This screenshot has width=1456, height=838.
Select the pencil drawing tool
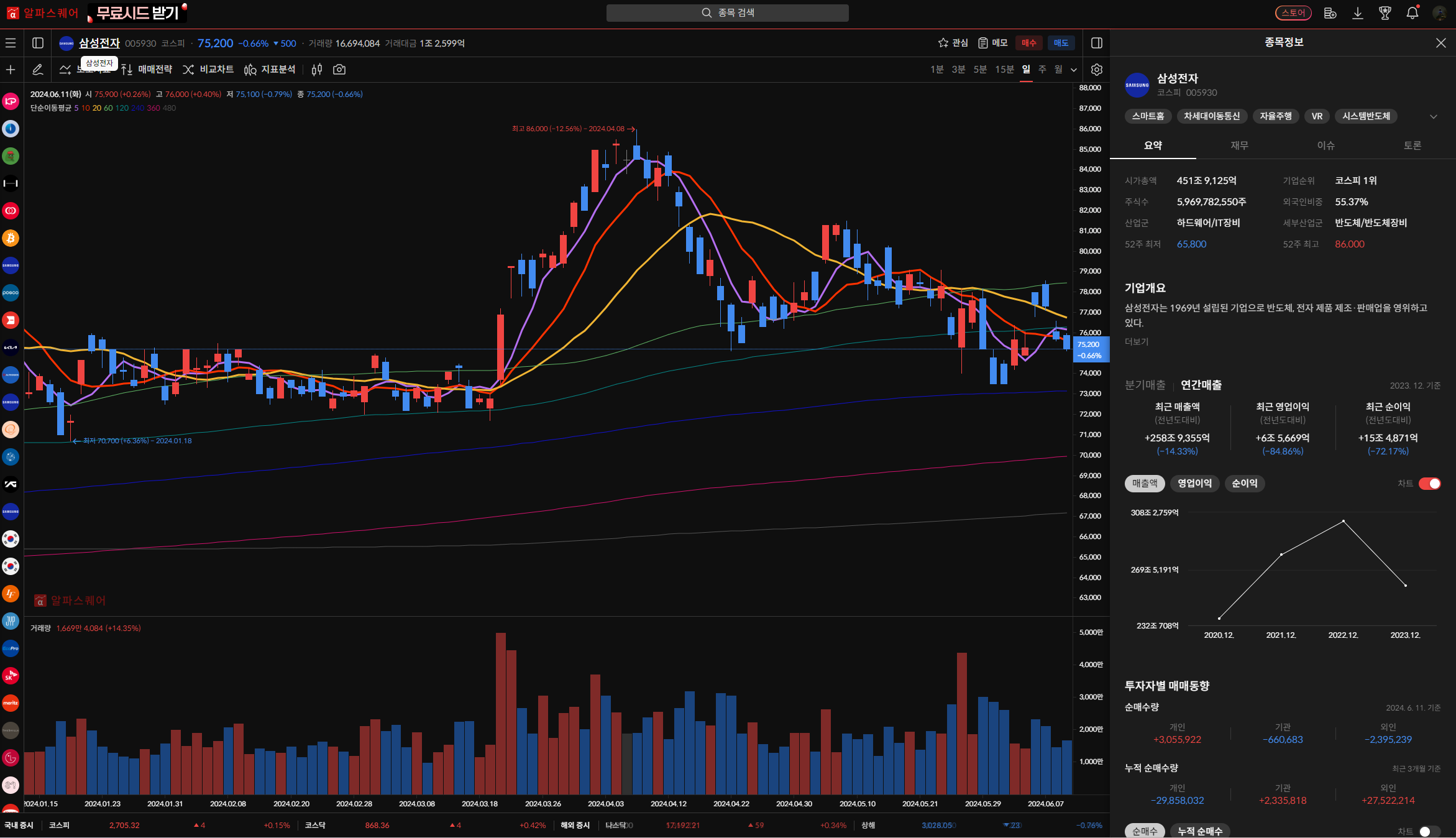tap(38, 70)
